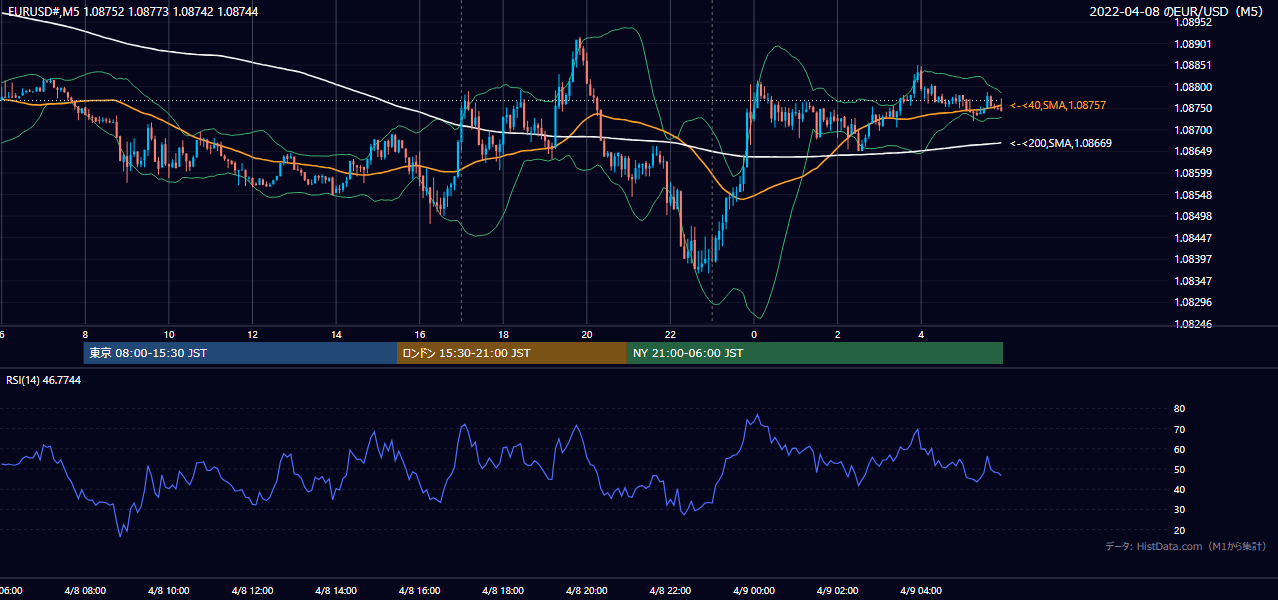Click the HistData.com data source note
1278x600 pixels.
coord(1186,546)
